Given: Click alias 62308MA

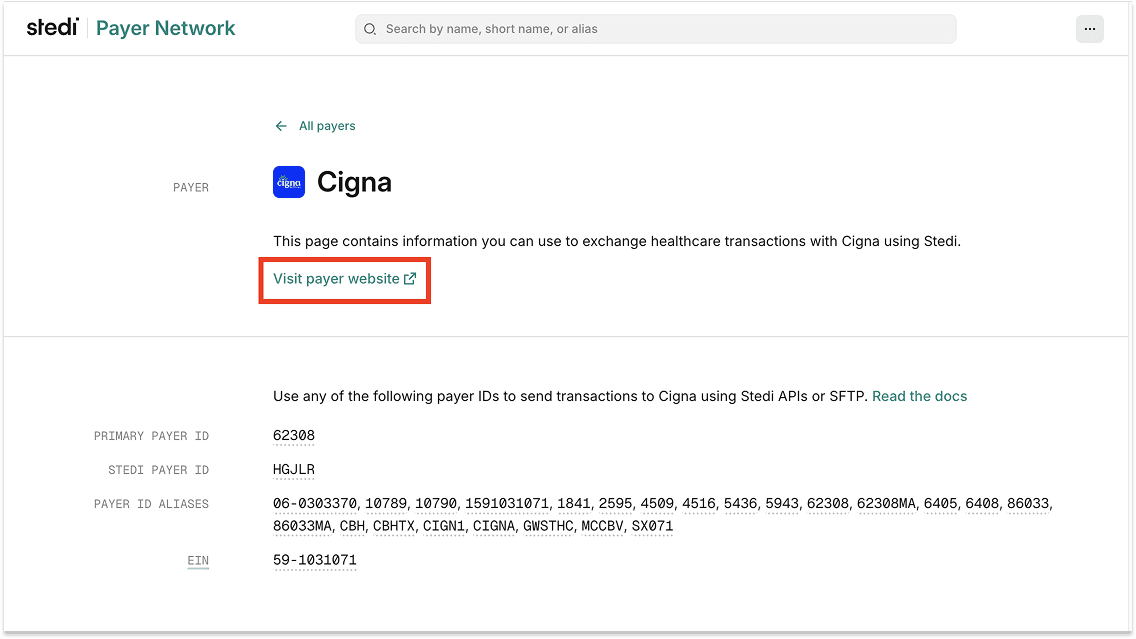Looking at the screenshot, I should pyautogui.click(x=886, y=504).
